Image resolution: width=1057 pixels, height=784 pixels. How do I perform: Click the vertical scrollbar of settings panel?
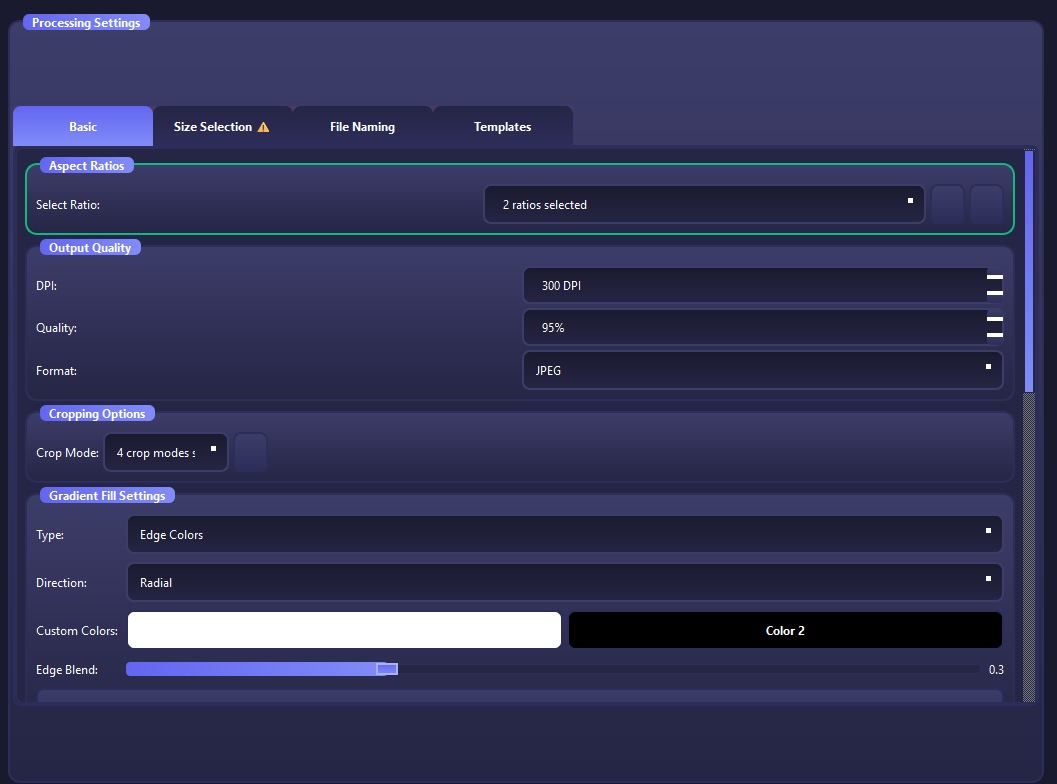1029,270
